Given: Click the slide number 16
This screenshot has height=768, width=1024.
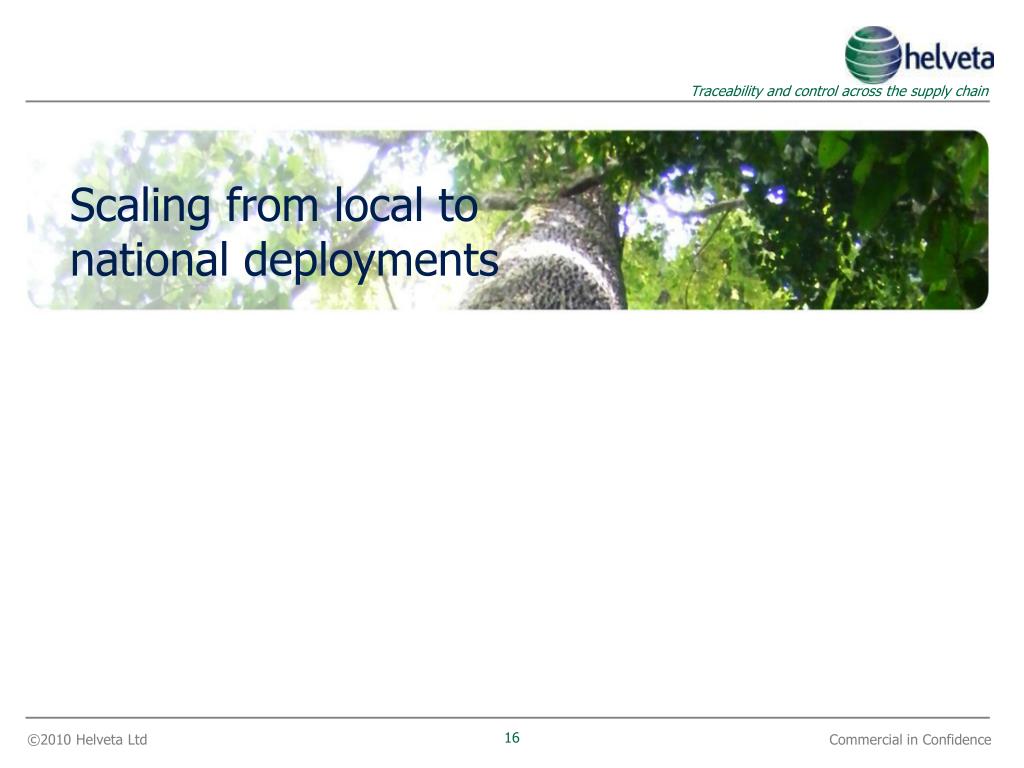Looking at the screenshot, I should (512, 738).
